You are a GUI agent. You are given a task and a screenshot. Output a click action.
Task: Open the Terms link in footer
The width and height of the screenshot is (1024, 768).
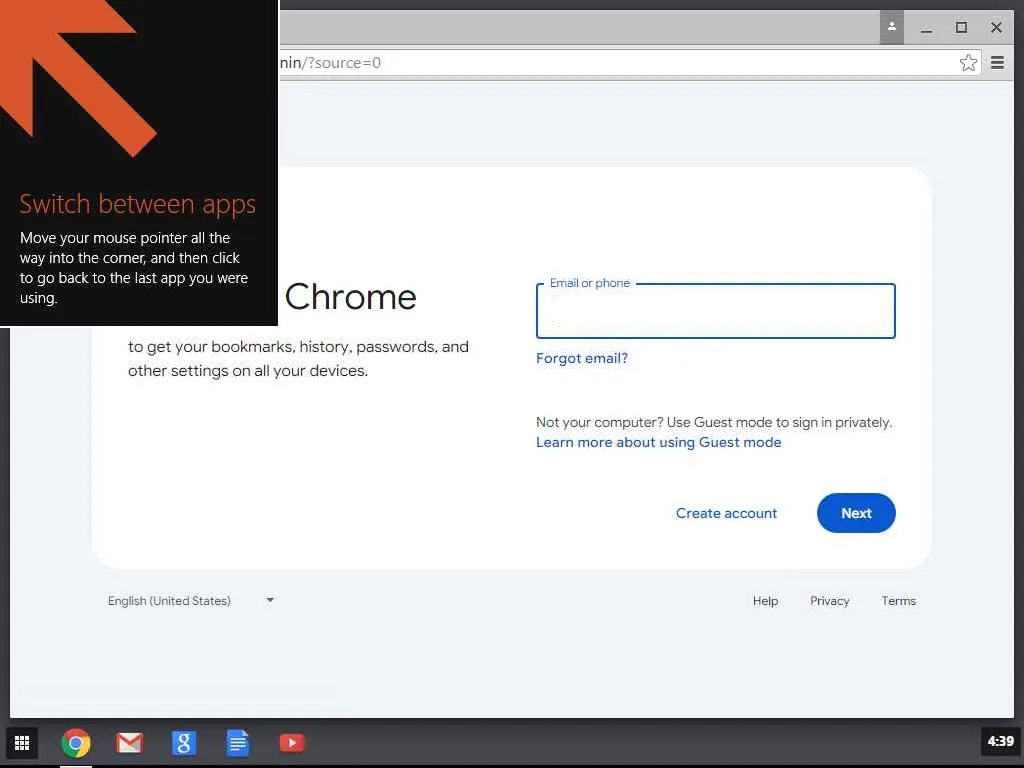click(x=899, y=601)
